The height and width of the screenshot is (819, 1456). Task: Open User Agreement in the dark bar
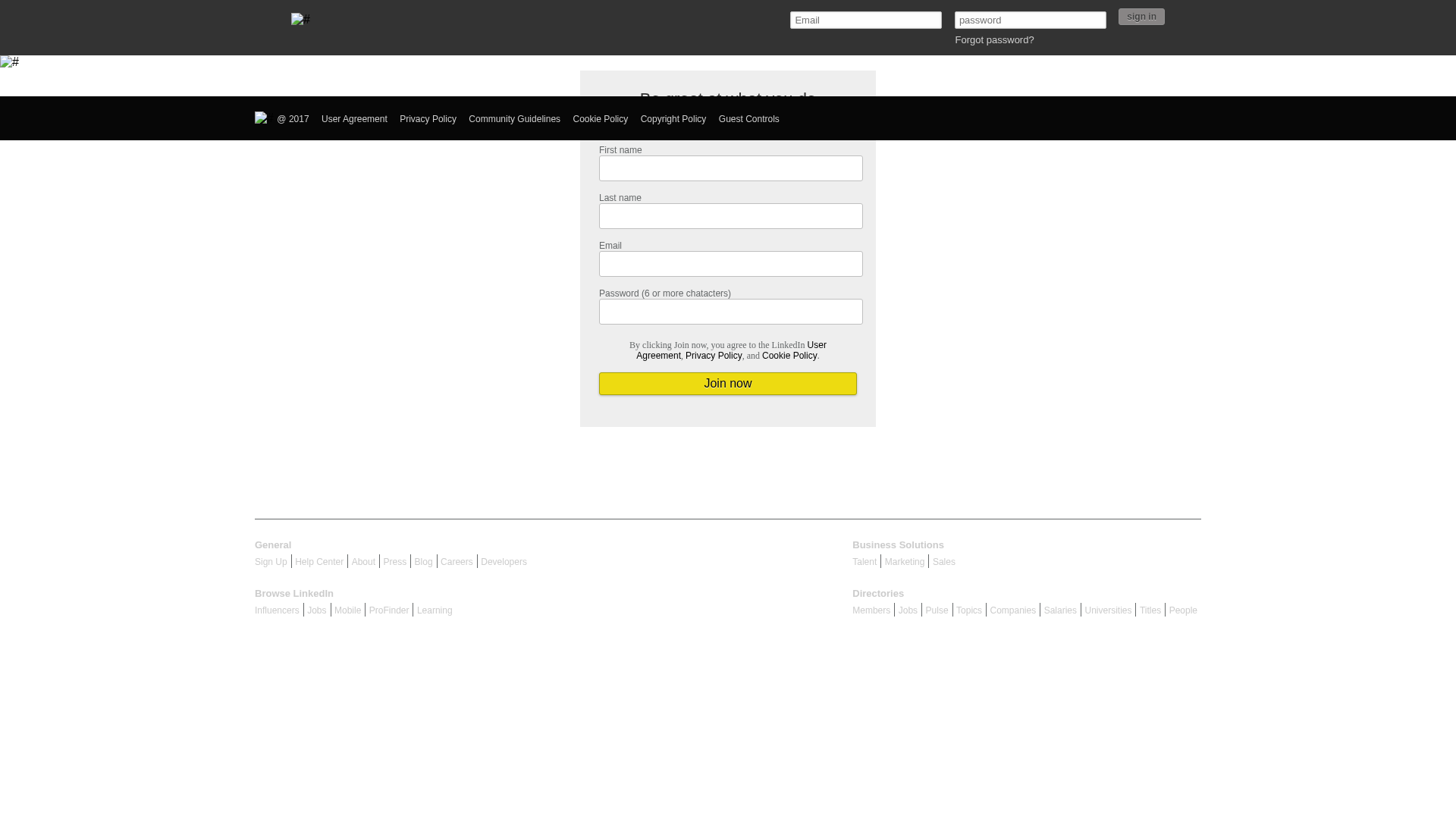point(354,119)
